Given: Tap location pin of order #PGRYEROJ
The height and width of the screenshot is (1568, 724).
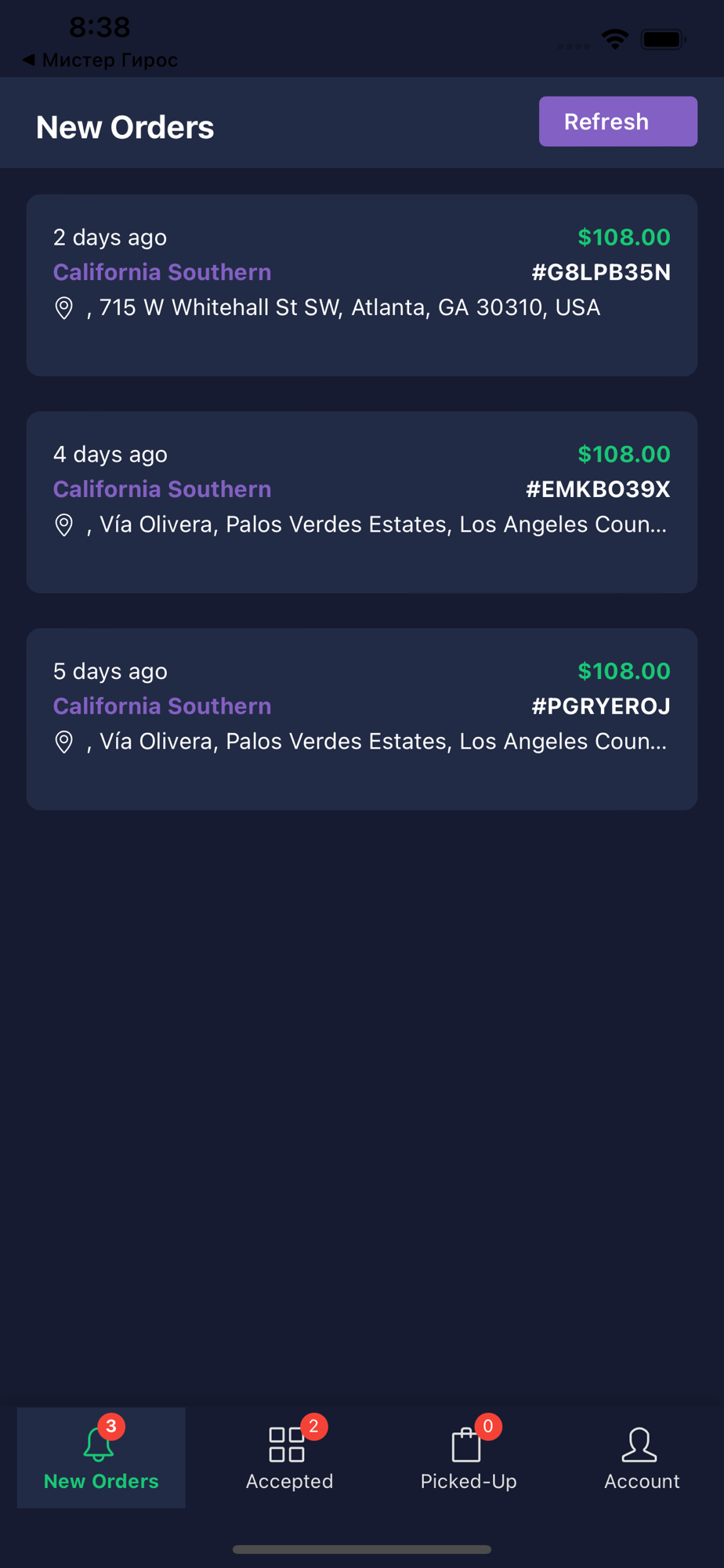Looking at the screenshot, I should pyautogui.click(x=64, y=742).
